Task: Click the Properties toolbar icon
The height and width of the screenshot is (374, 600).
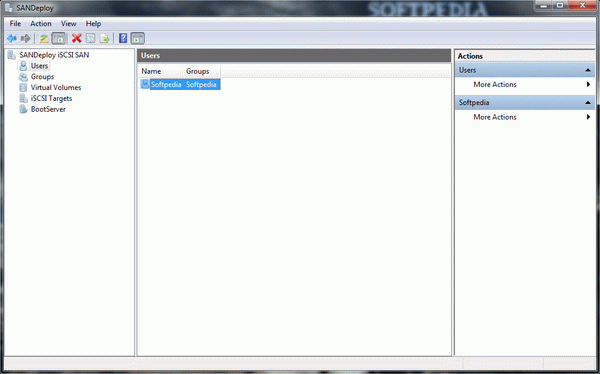Action: click(x=90, y=38)
